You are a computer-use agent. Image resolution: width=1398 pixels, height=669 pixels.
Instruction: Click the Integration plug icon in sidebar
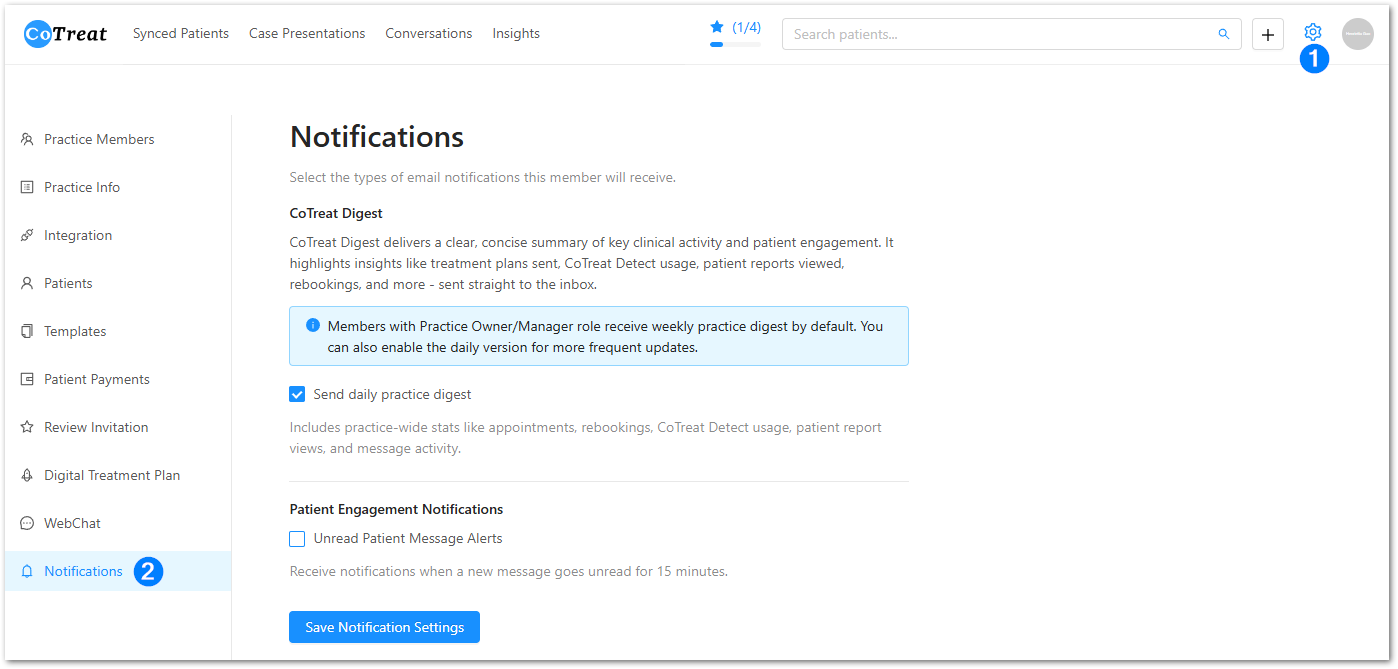pyautogui.click(x=27, y=236)
